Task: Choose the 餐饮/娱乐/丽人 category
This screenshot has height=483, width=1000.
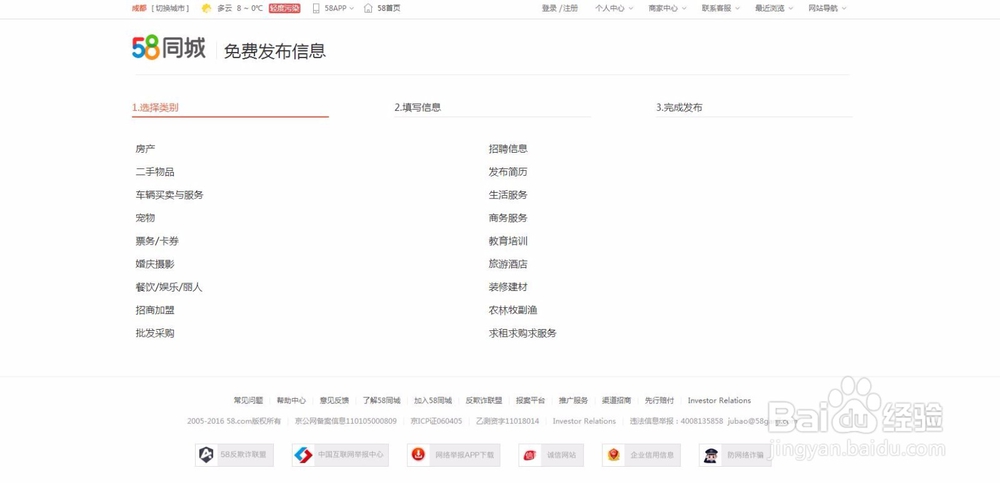Action: click(169, 287)
